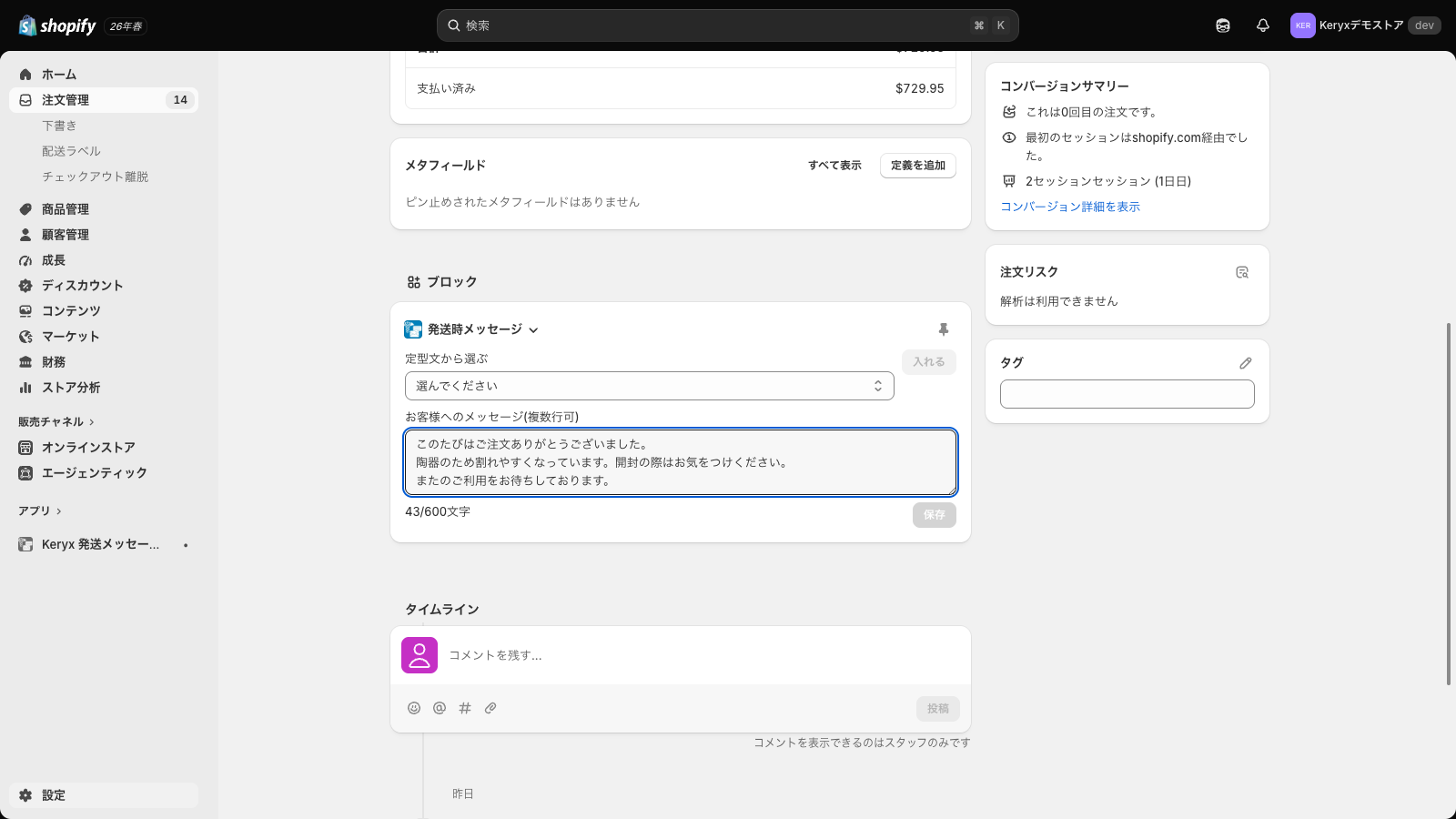Click the Shopify logo
This screenshot has height=819, width=1456.
click(x=57, y=25)
